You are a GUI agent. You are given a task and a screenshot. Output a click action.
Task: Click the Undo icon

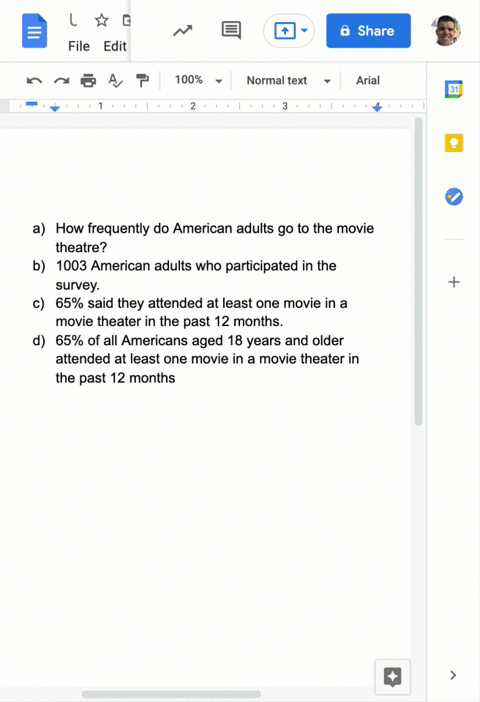(x=34, y=81)
